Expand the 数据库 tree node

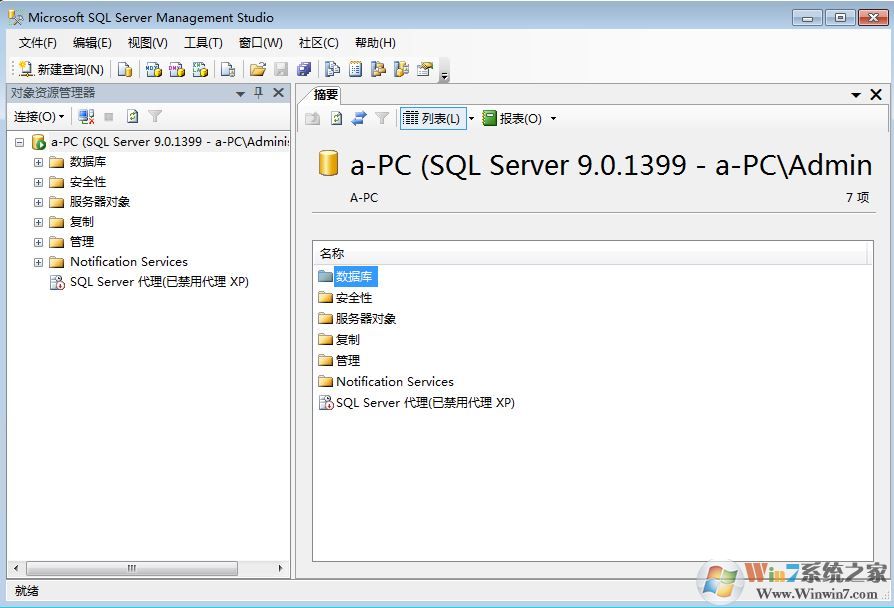[x=37, y=161]
